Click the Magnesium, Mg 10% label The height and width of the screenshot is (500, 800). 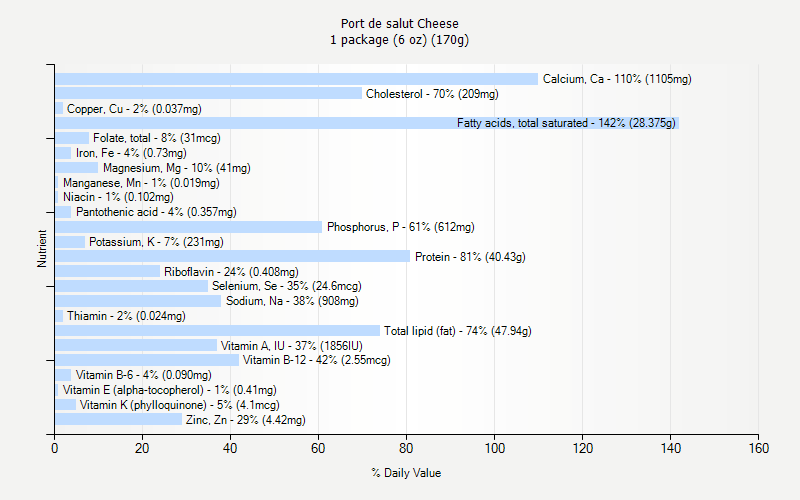176,168
